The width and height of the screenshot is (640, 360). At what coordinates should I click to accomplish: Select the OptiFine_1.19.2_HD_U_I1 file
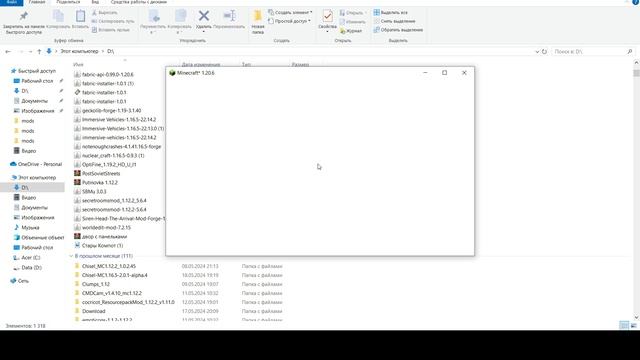[109, 164]
